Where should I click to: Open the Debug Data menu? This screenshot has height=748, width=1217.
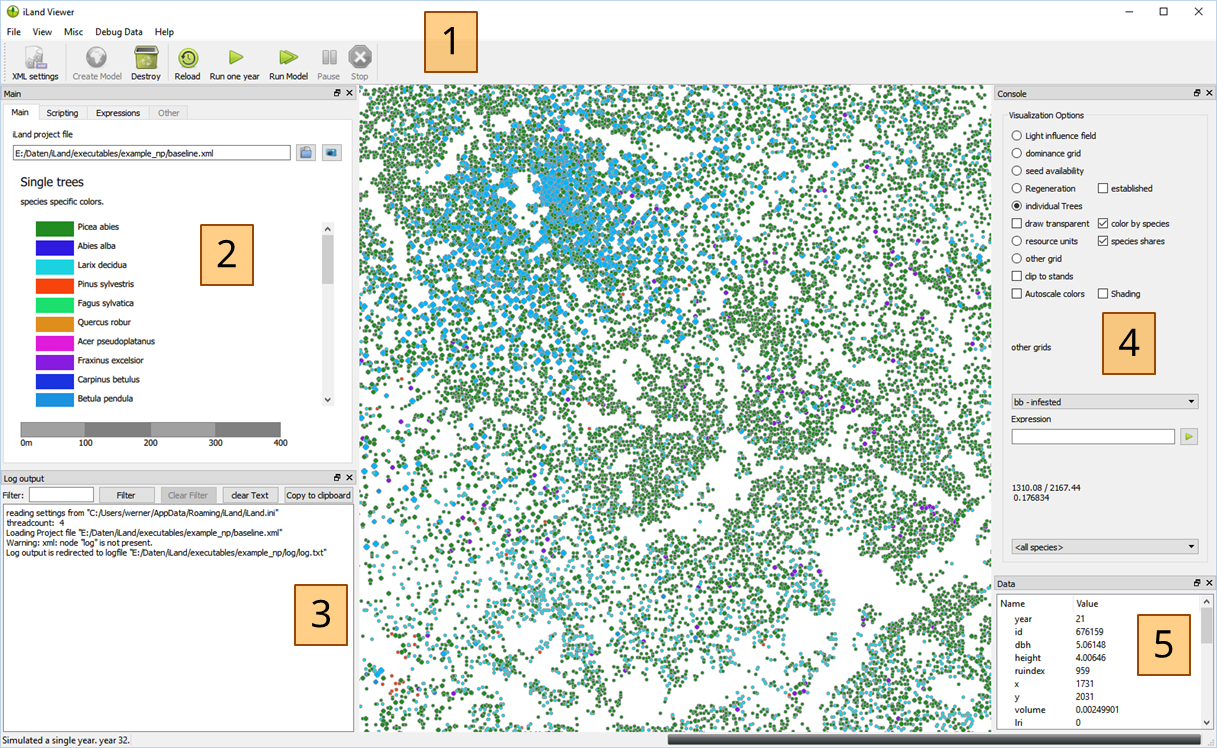tap(118, 32)
